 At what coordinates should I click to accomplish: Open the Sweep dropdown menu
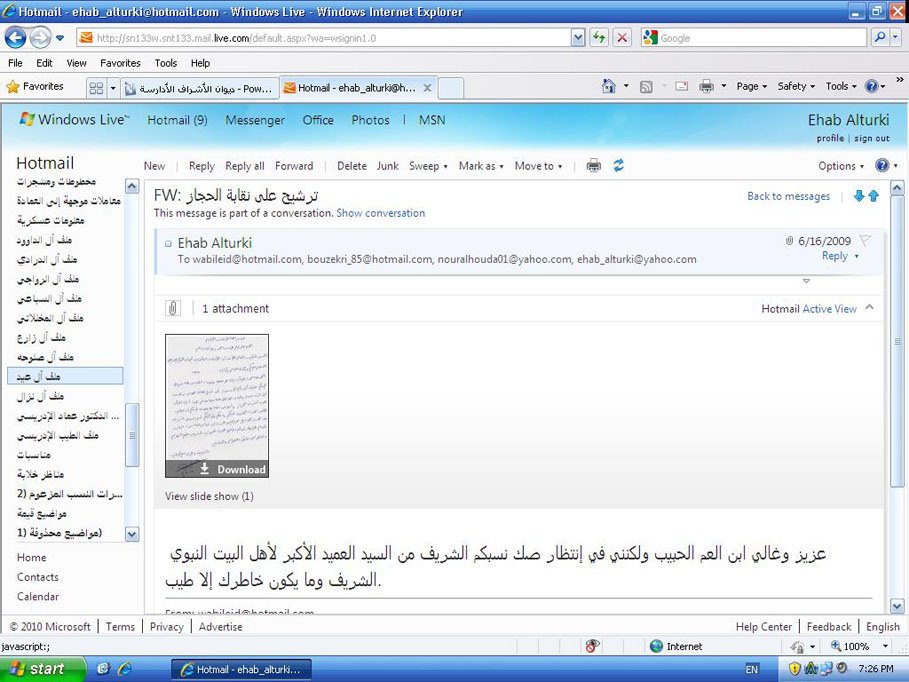[428, 166]
